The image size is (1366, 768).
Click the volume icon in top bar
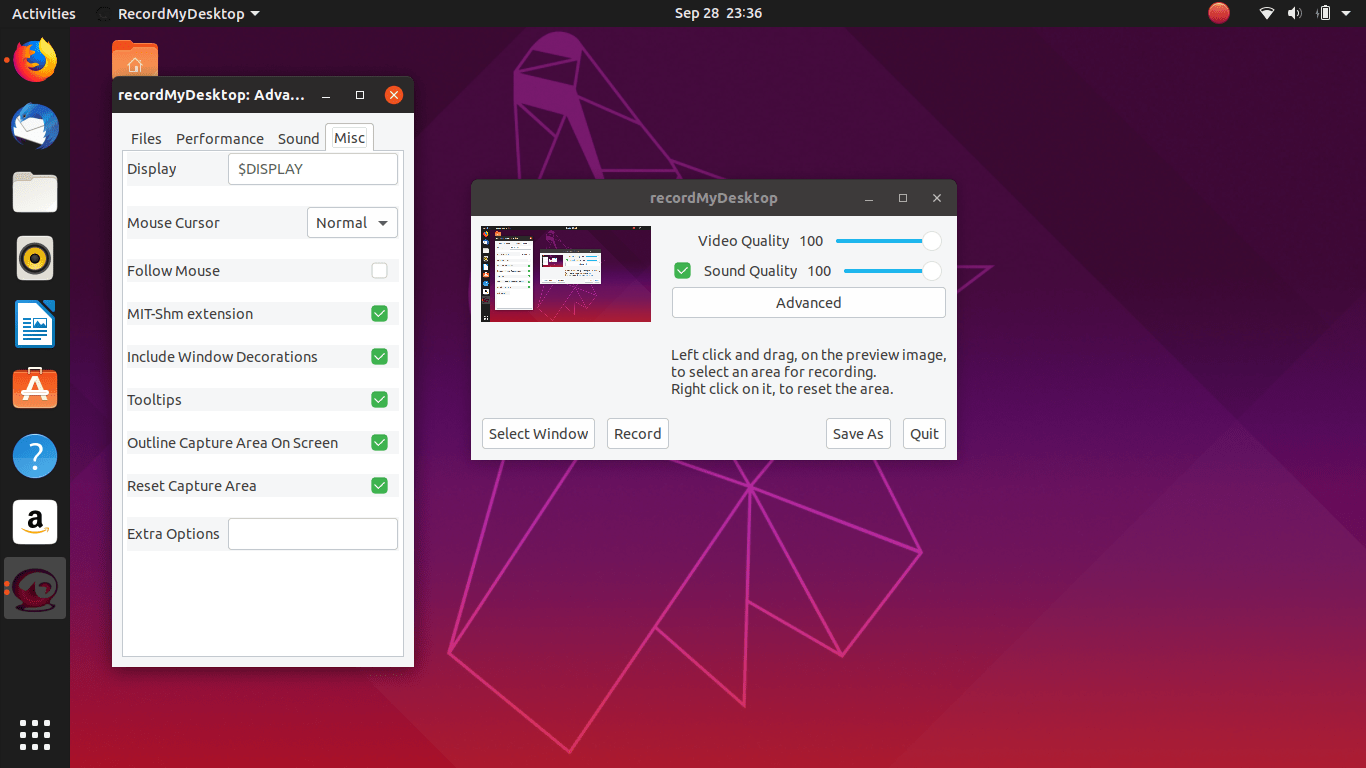1295,13
